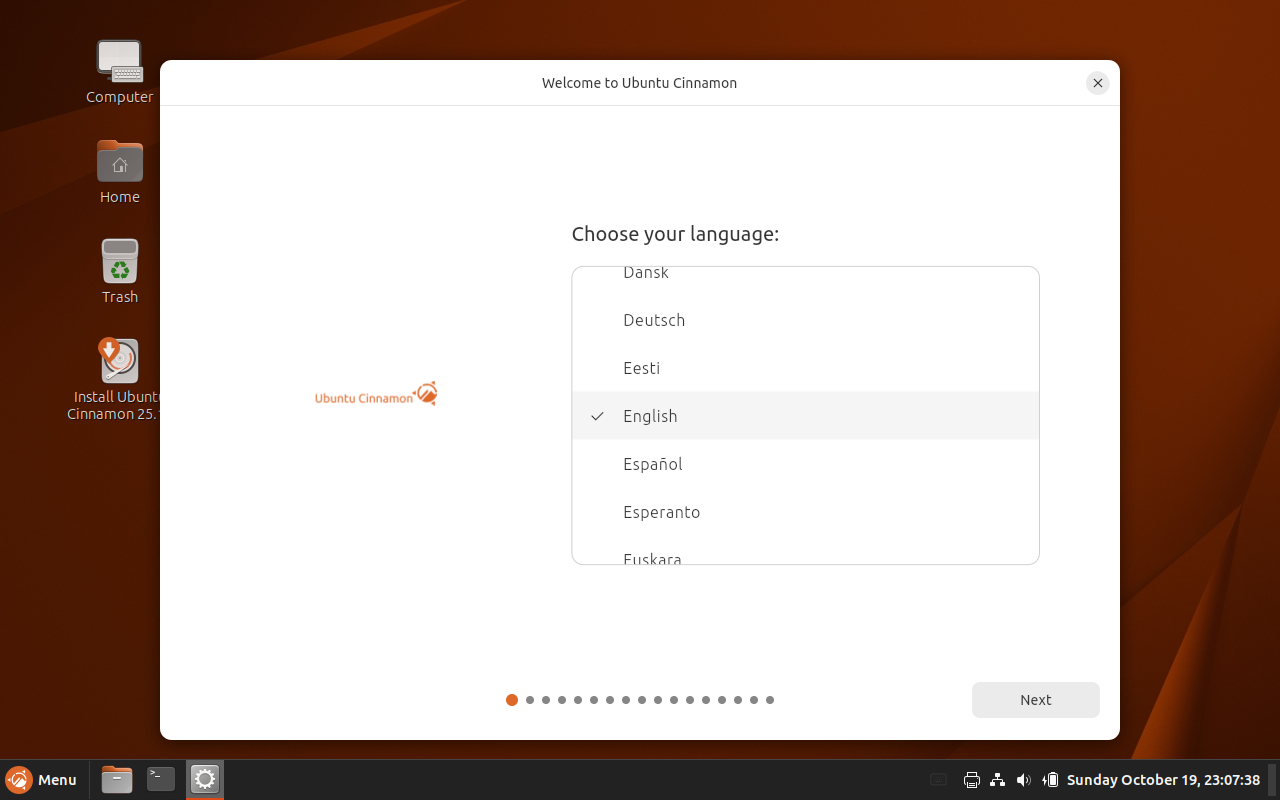Launch the Terminal from the panel
This screenshot has width=1280, height=800.
(161, 780)
